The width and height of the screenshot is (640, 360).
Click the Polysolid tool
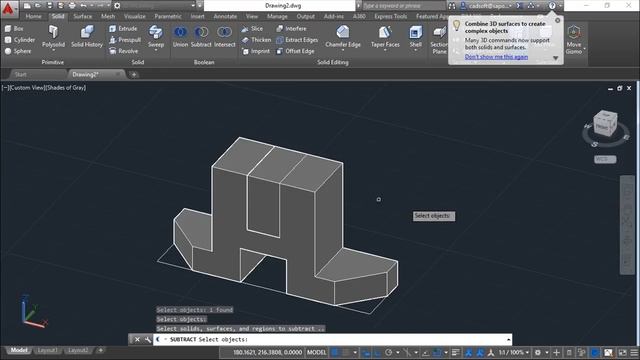[x=53, y=36]
